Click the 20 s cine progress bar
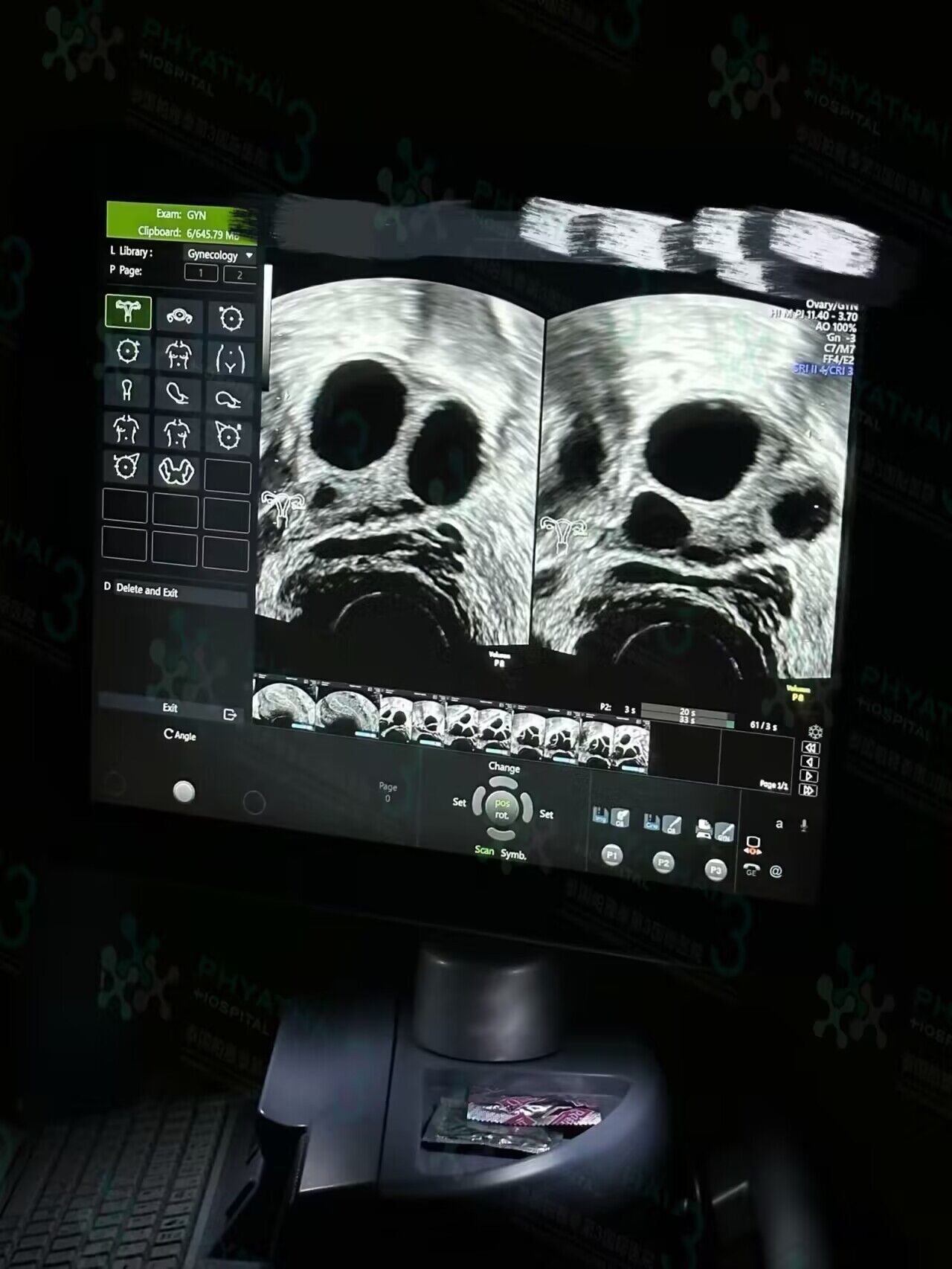The height and width of the screenshot is (1269, 952). pos(687,711)
